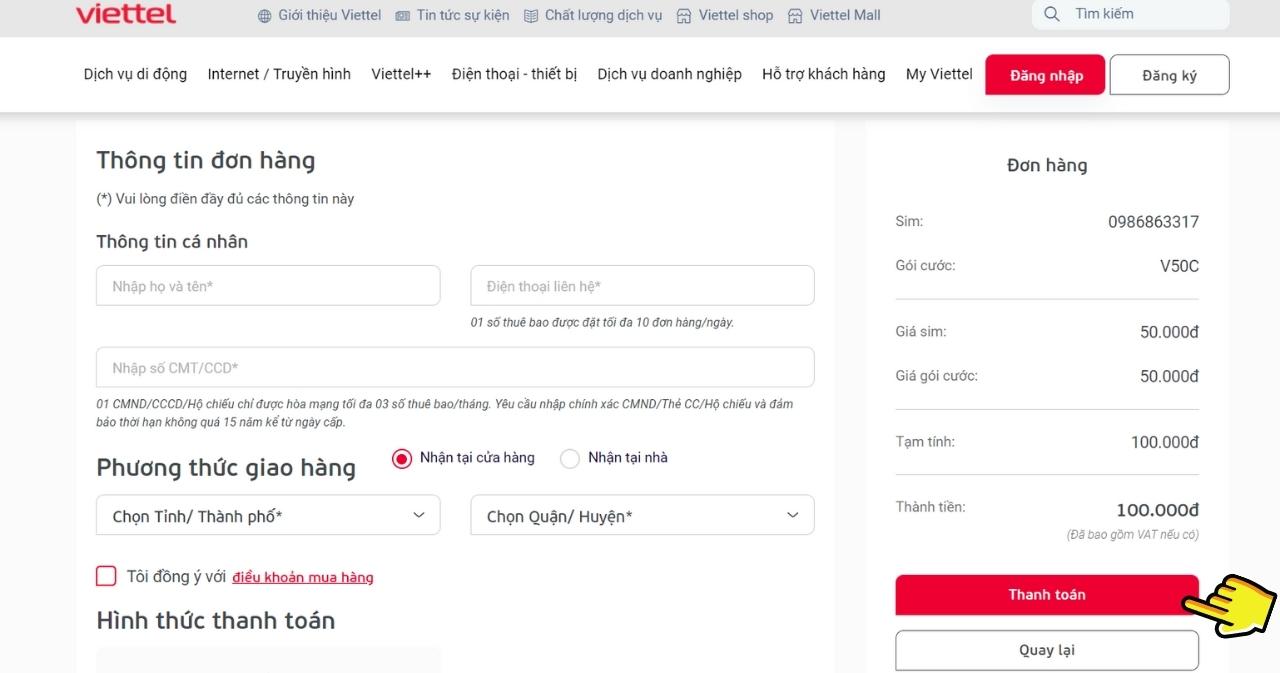The width and height of the screenshot is (1280, 673).
Task: Open the Giới thiệu Viettel link
Action: (x=330, y=15)
